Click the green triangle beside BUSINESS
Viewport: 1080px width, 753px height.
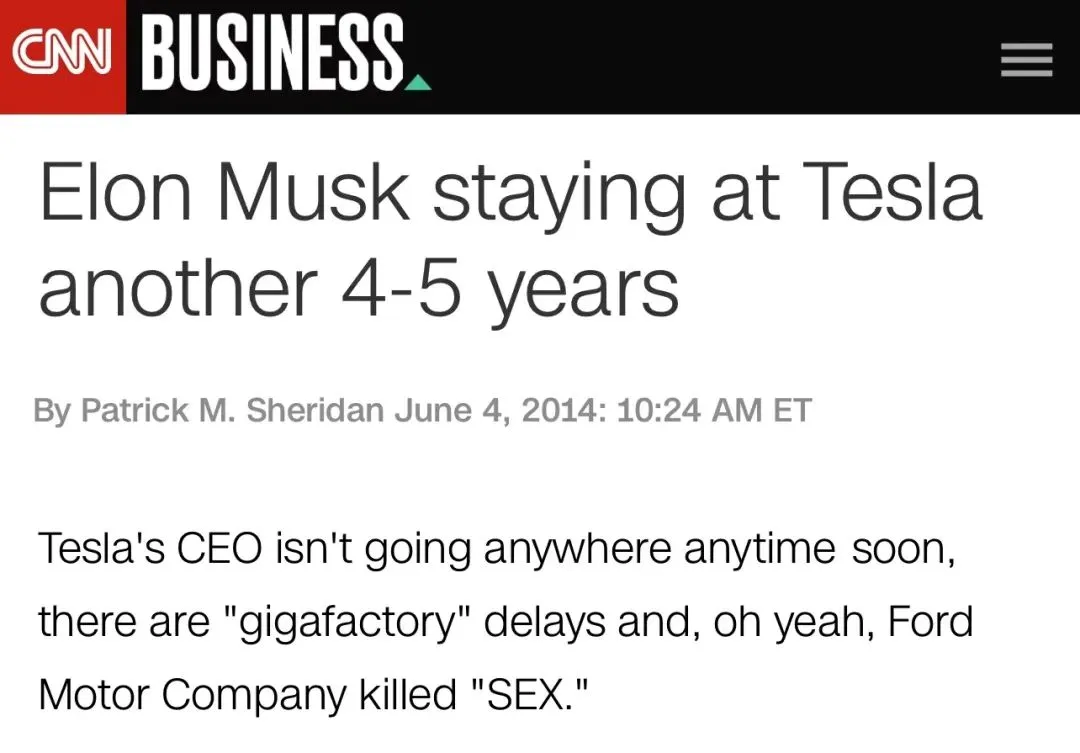click(x=417, y=83)
